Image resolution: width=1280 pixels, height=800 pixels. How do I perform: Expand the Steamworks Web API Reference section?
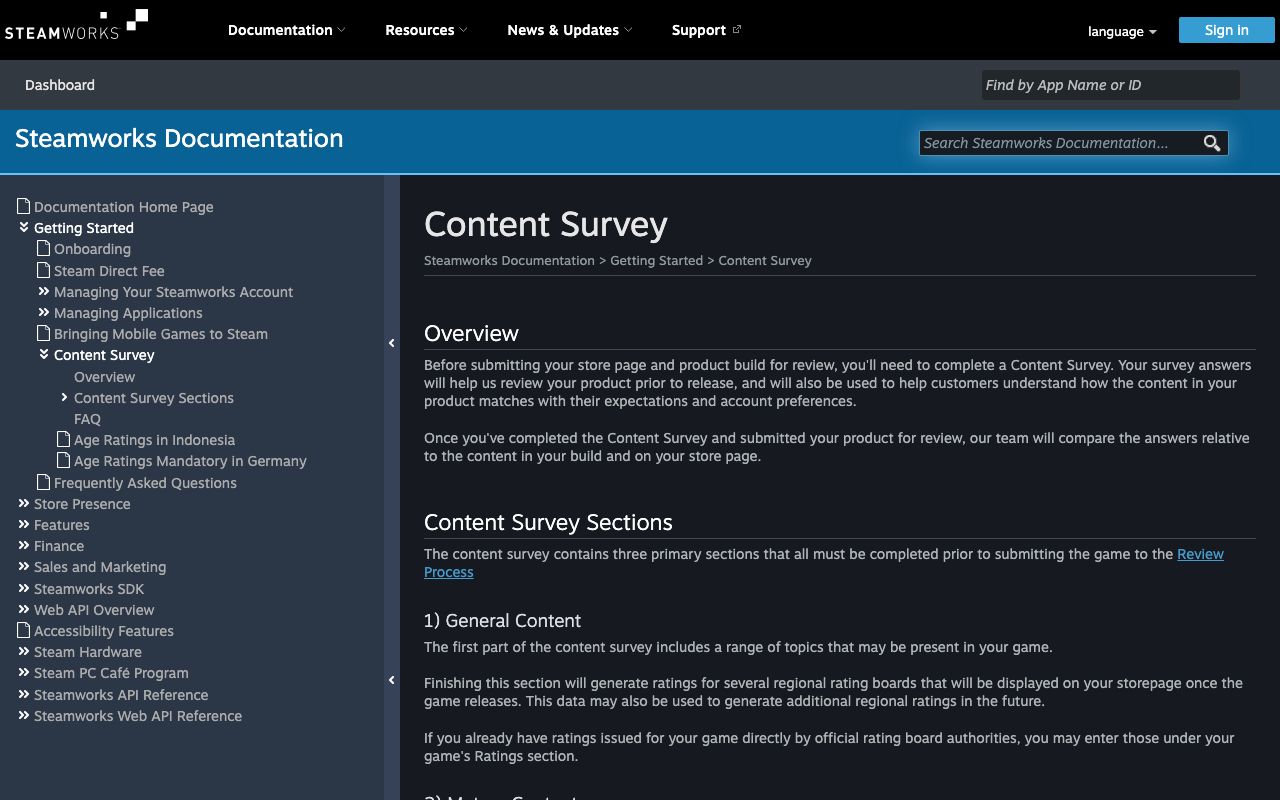(x=24, y=715)
